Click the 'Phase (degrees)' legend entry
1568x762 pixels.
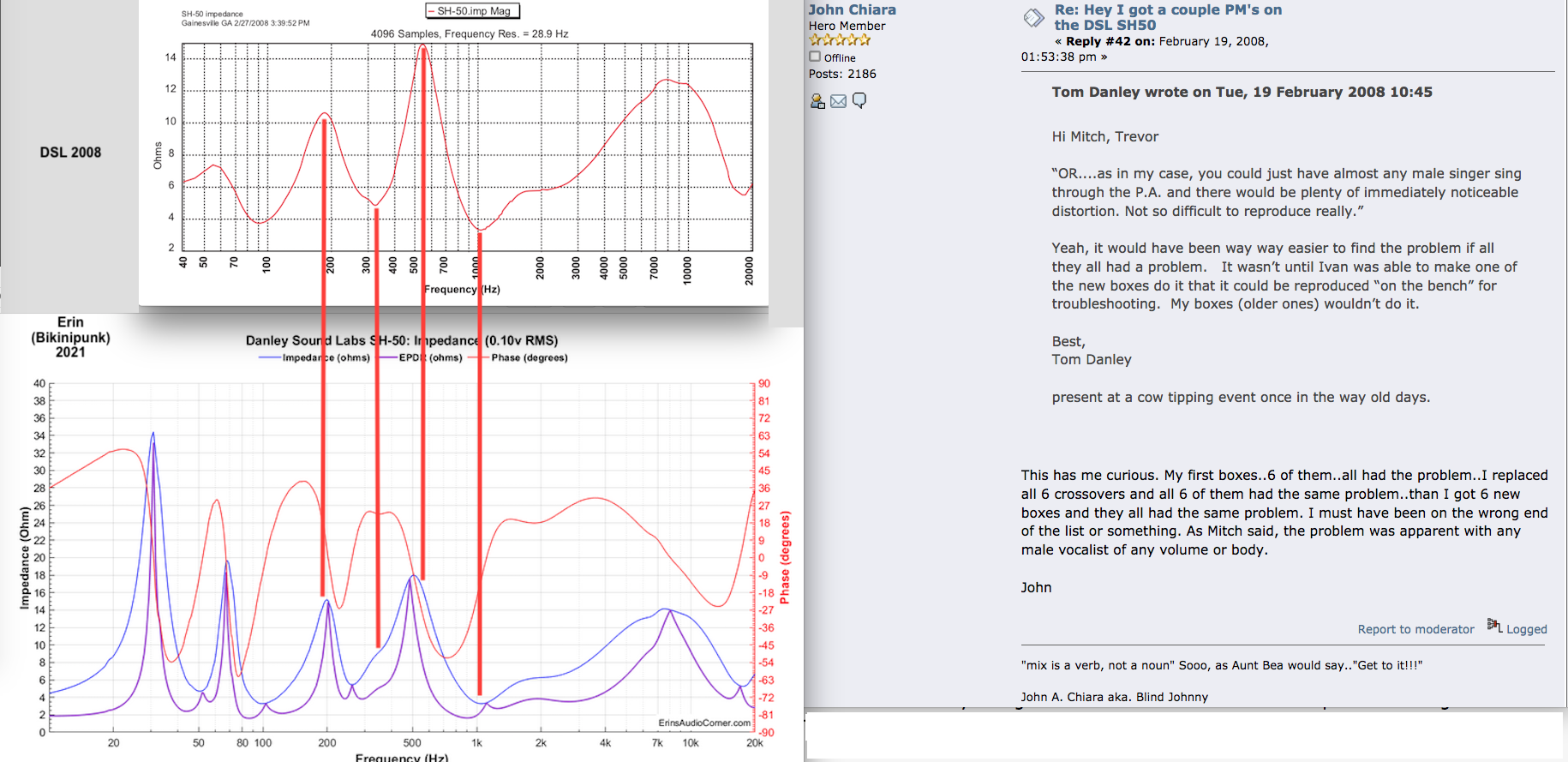(518, 357)
